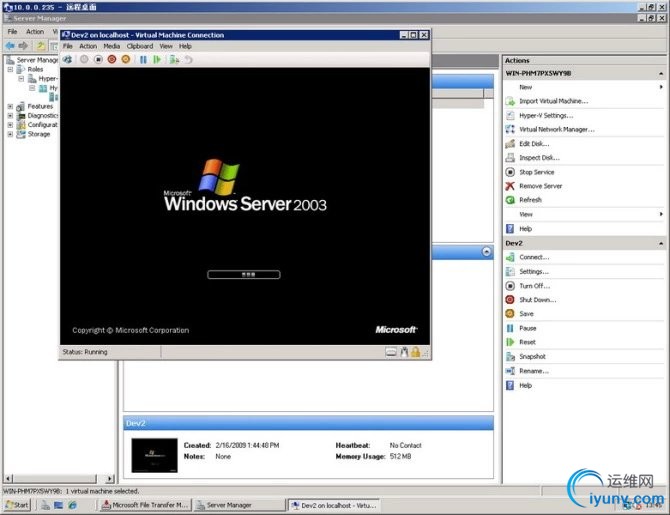Click the Pause icon in VM toolbar
The width and height of the screenshot is (670, 515).
(144, 59)
